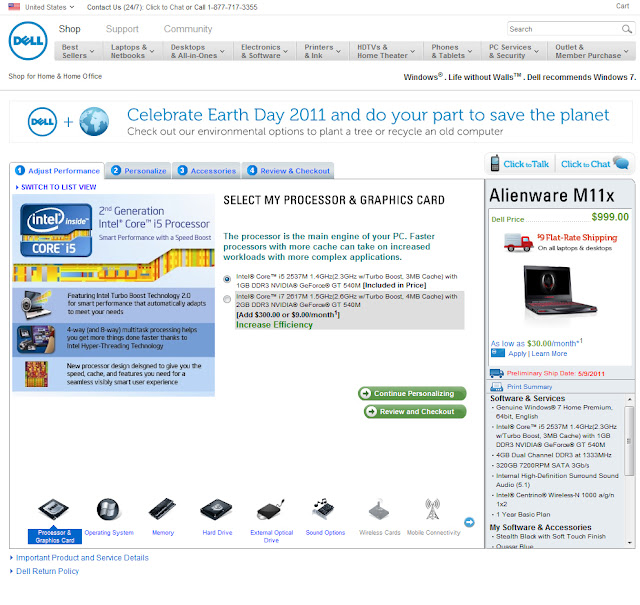Image resolution: width=640 pixels, height=605 pixels.
Task: Select the Mobile Connectivity antenna icon
Action: [x=433, y=509]
